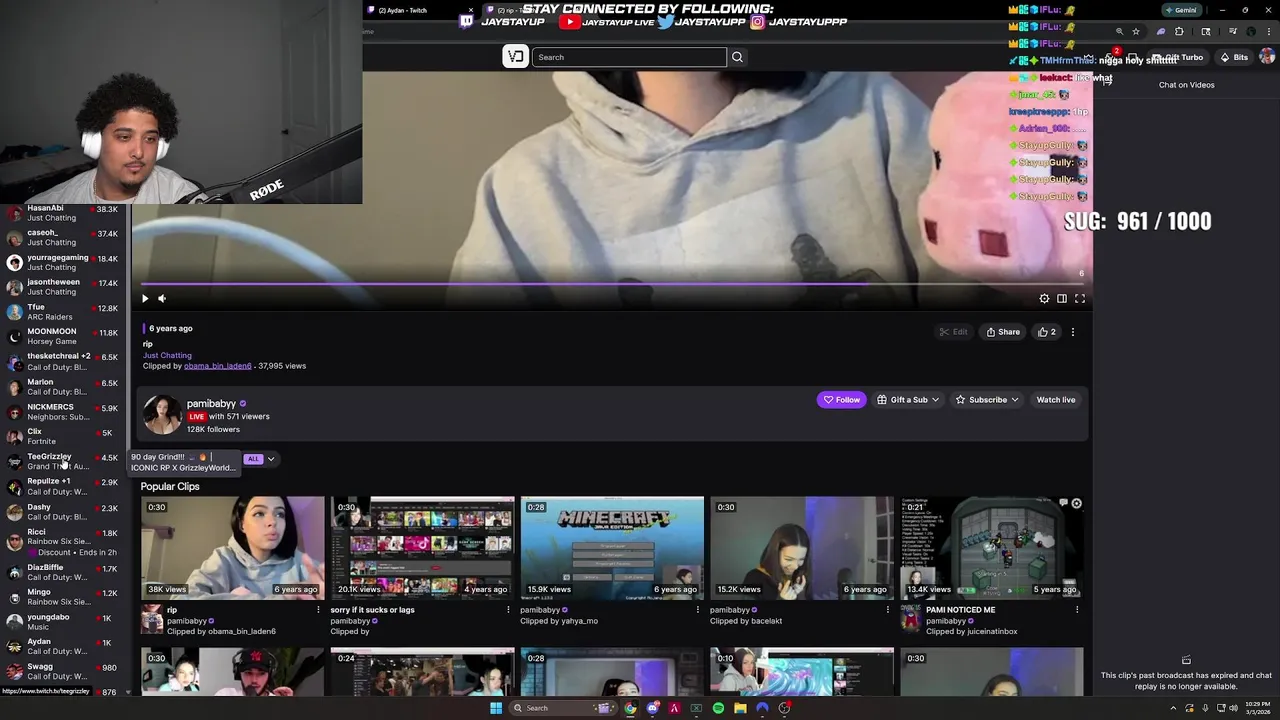This screenshot has height=720, width=1280.
Task: Open Just Chatting category link under rip
Action: (167, 355)
